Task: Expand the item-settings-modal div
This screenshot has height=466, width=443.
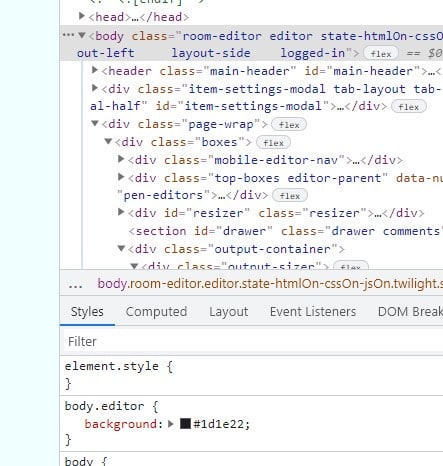Action: [95, 88]
